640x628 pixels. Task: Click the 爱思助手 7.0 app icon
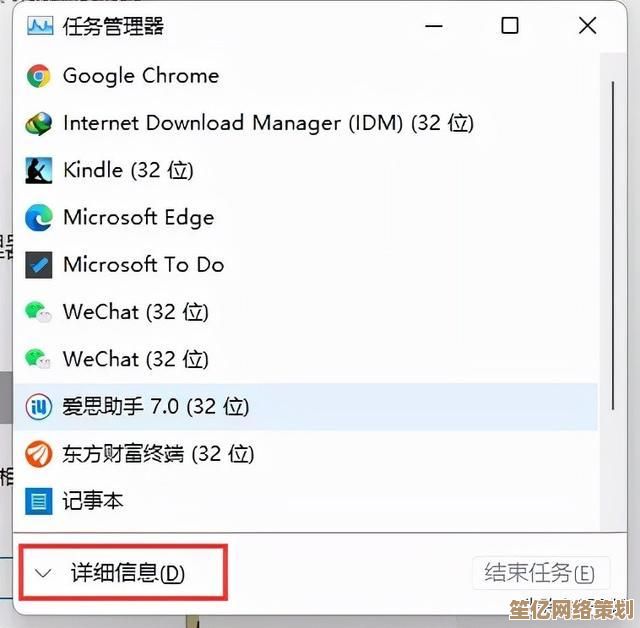[x=39, y=407]
